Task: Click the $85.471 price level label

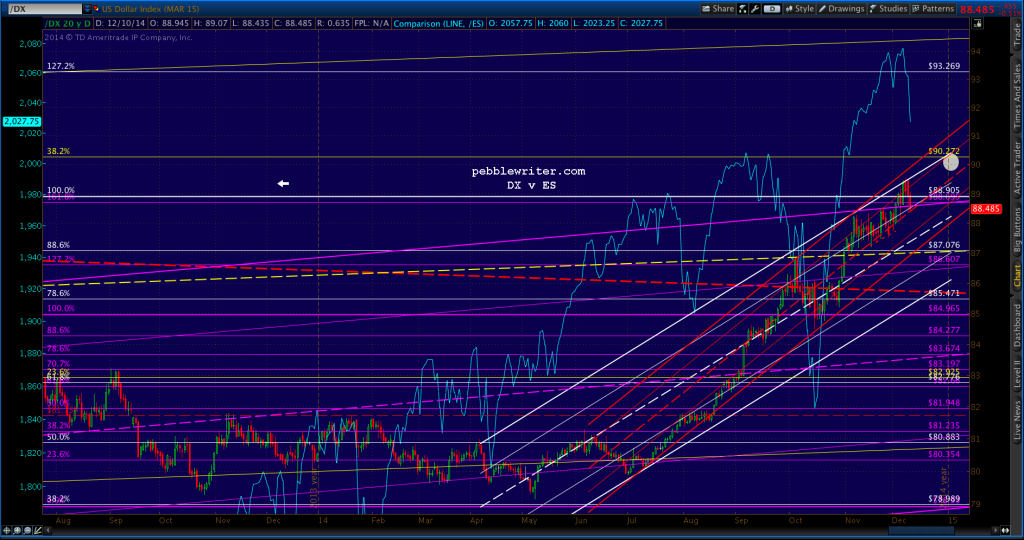Action: click(944, 293)
